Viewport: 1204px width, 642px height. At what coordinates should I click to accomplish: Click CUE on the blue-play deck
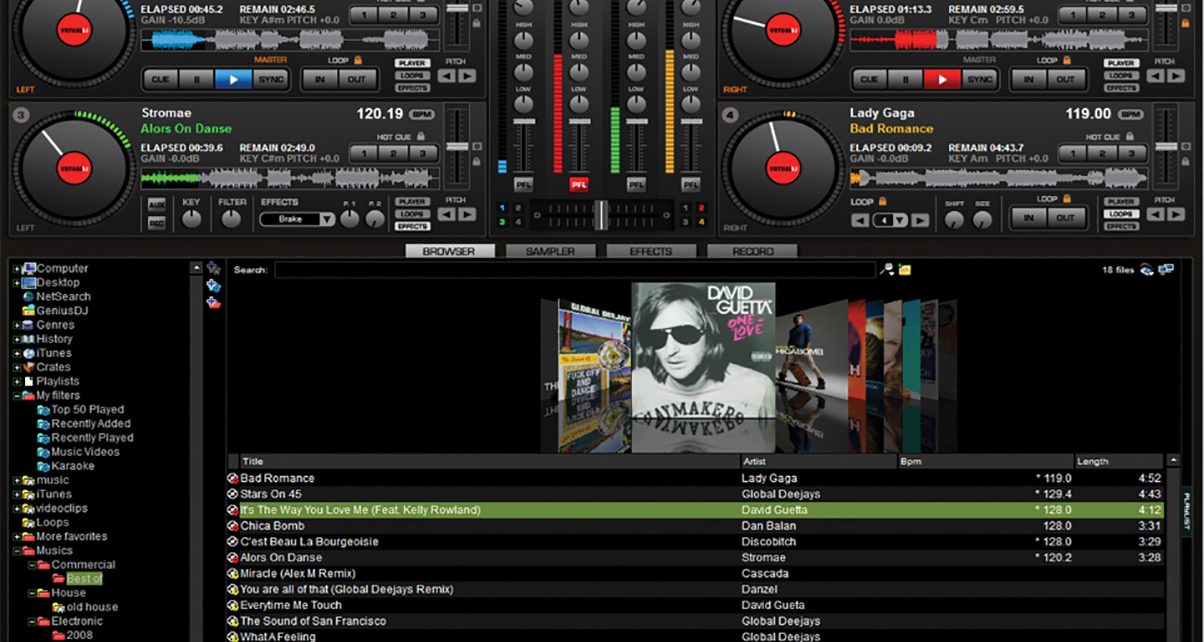161,79
